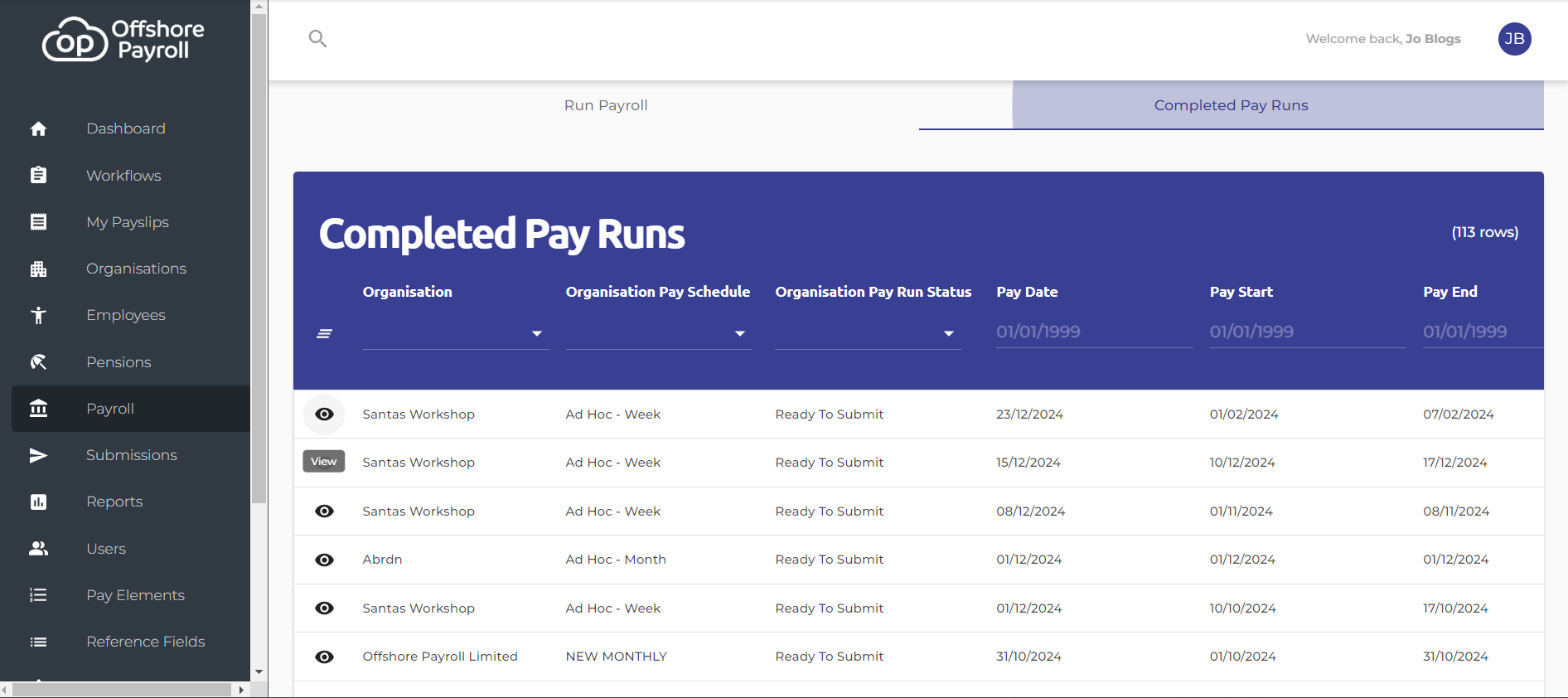Open the Organisation Pay Schedule dropdown
The width and height of the screenshot is (1568, 698).
659,333
